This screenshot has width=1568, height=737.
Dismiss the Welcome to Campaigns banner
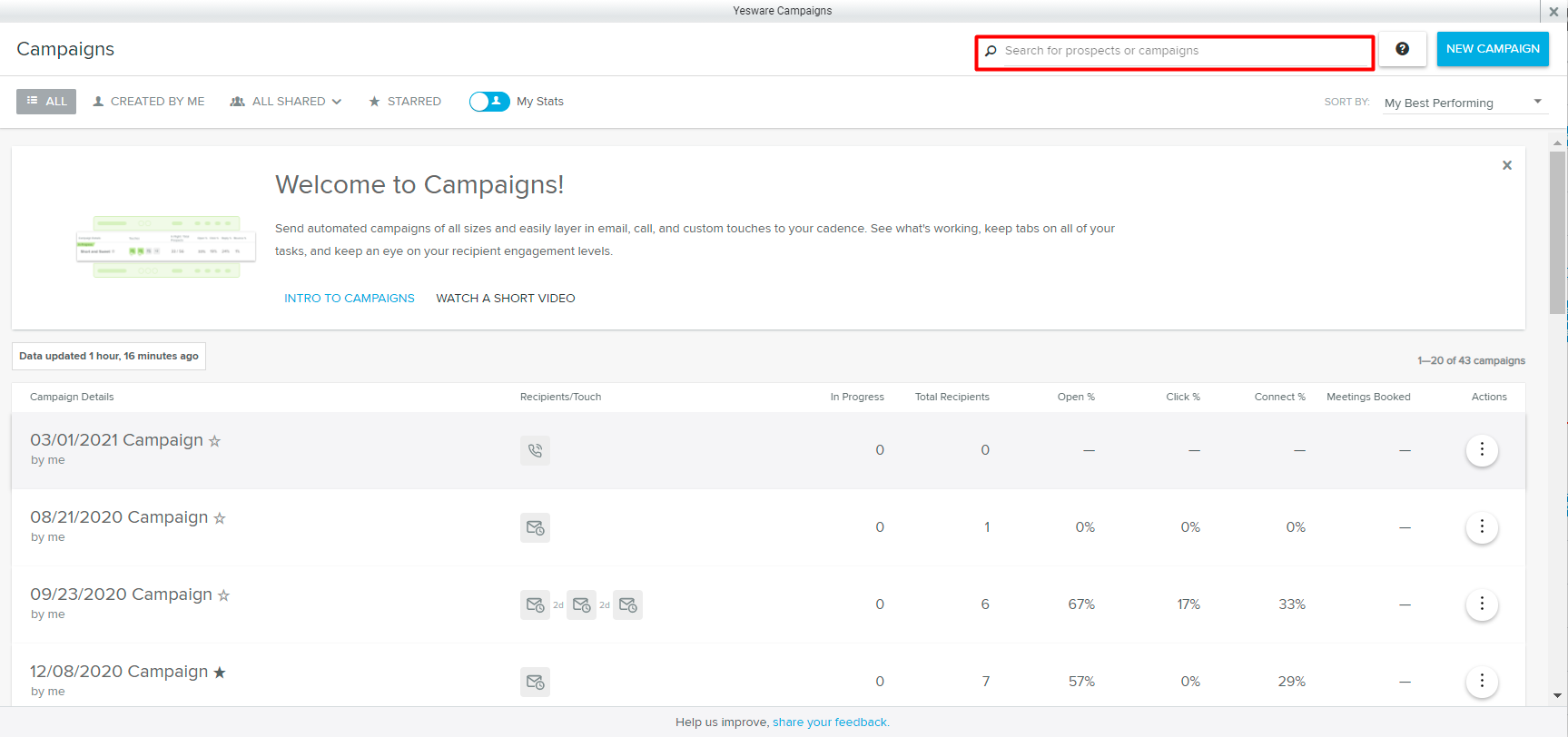pos(1507,165)
